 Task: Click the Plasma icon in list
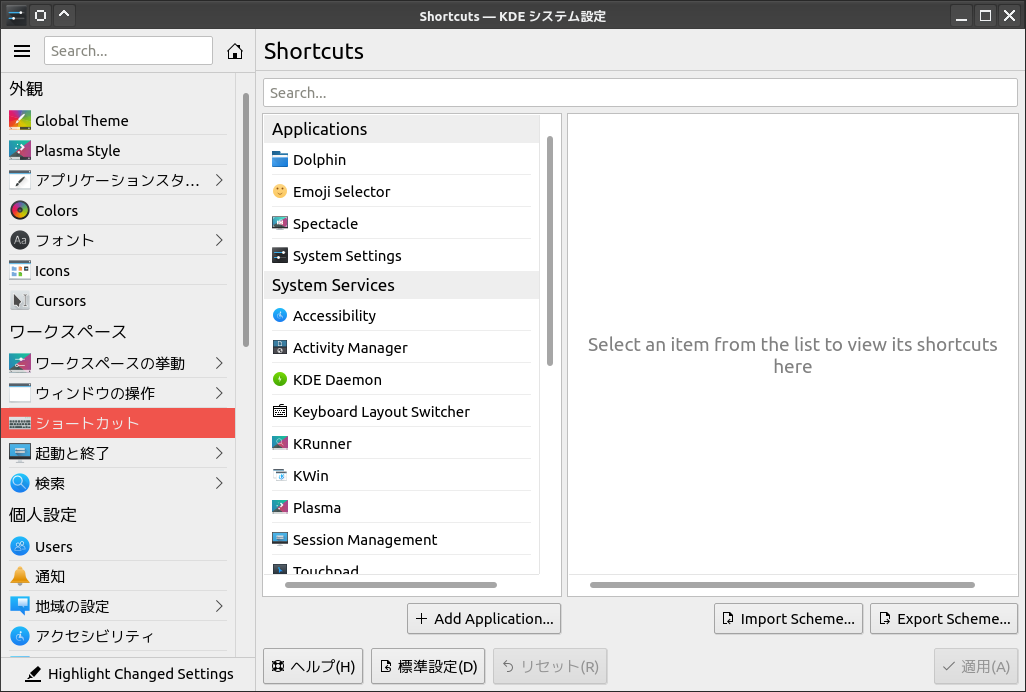(280, 508)
